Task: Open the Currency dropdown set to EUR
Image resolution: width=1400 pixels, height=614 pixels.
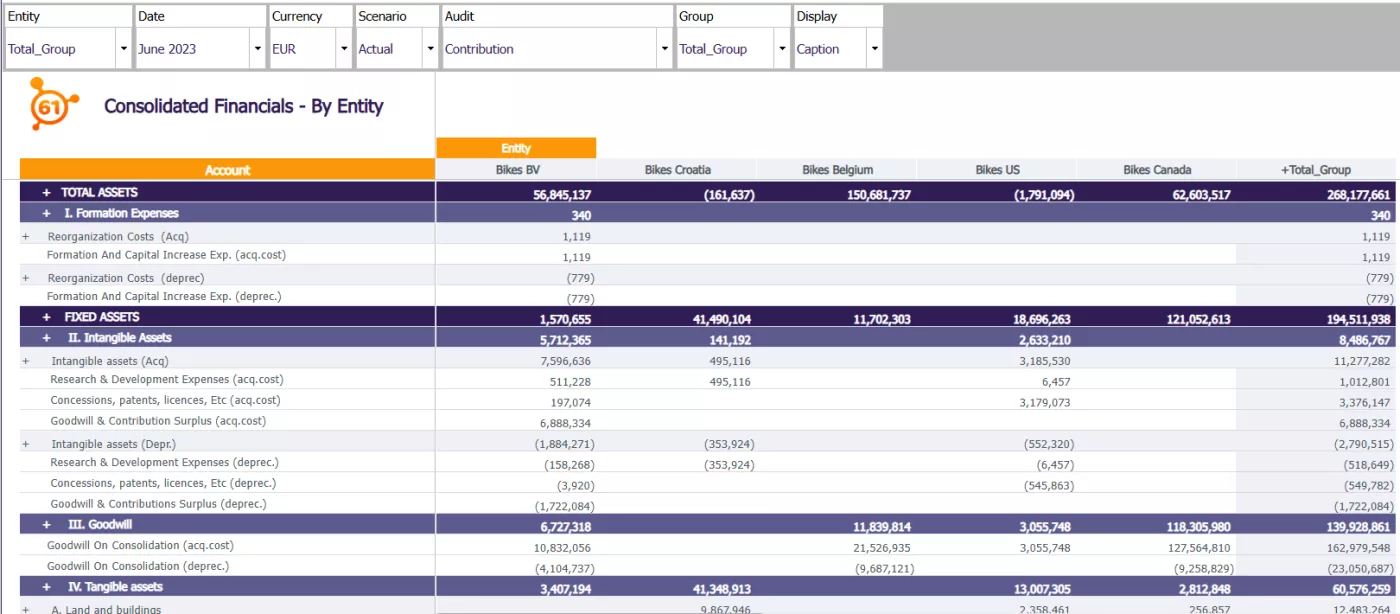Action: (344, 48)
